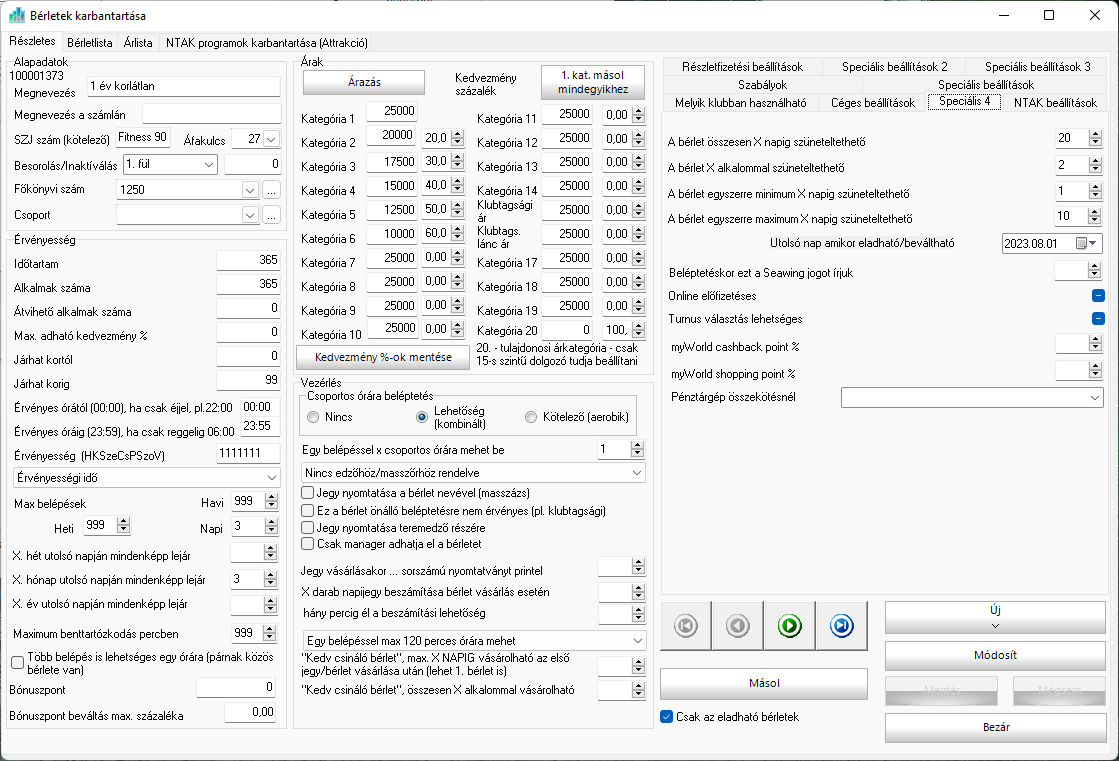Open Csoport dropdown list
Viewport: 1119px width, 761px height.
[x=250, y=215]
